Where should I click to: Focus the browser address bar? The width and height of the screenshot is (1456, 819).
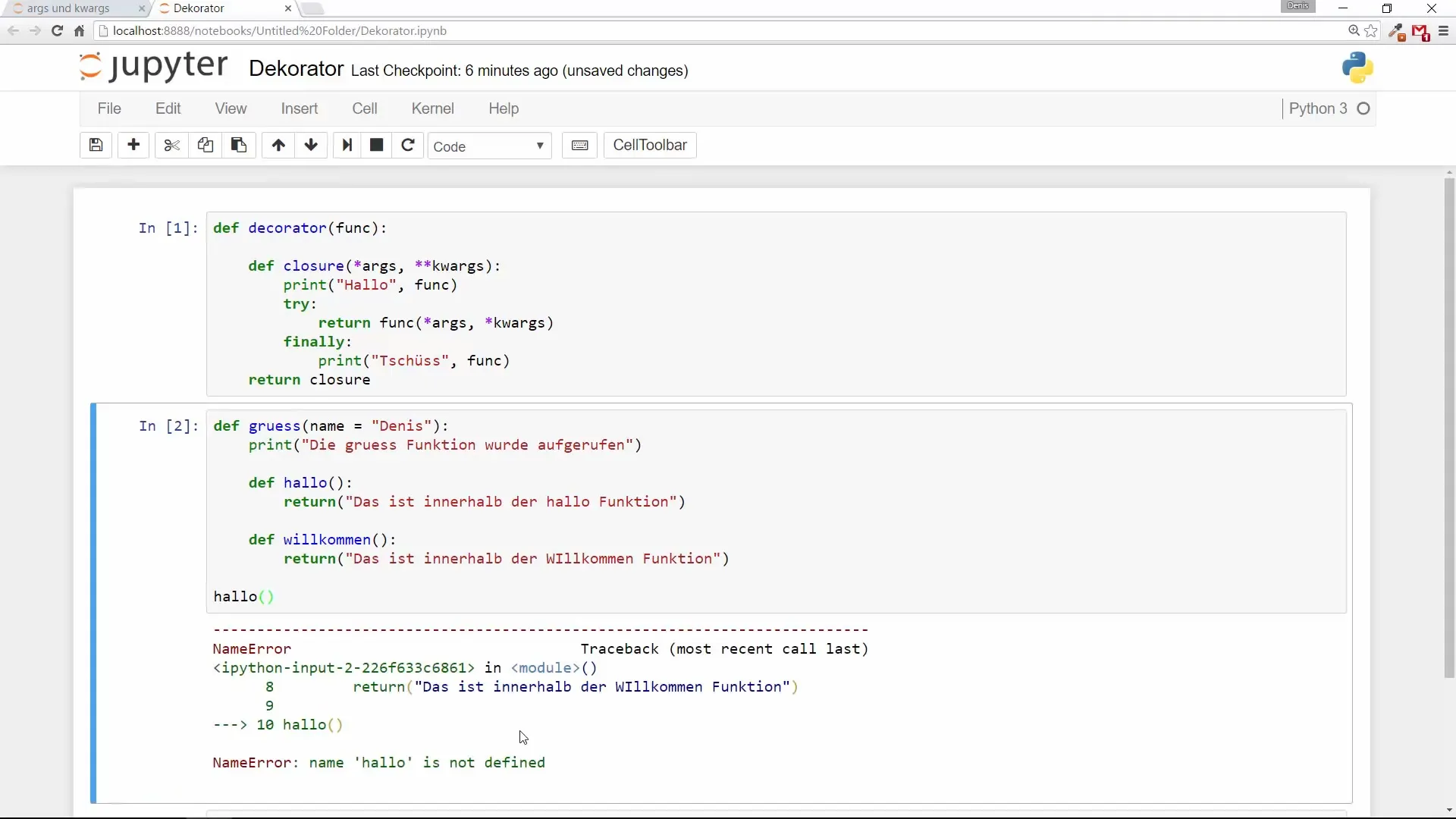click(x=720, y=31)
